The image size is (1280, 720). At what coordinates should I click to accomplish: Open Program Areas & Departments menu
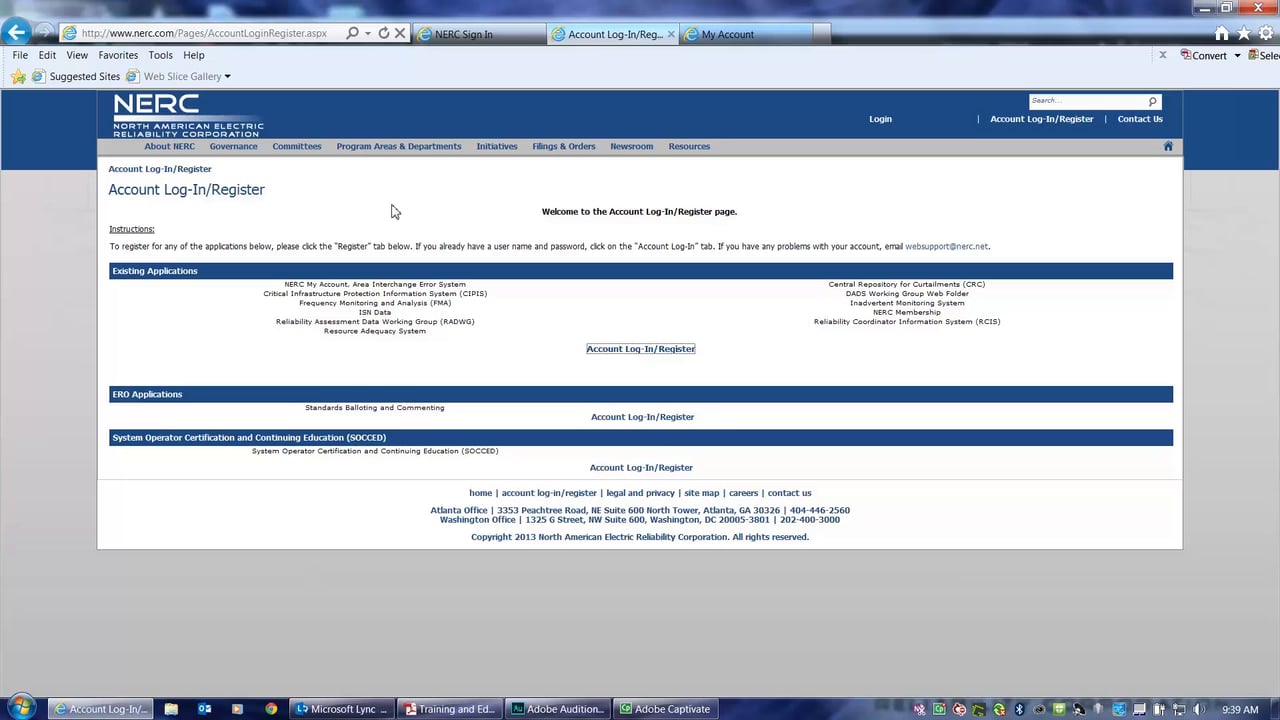tap(399, 146)
